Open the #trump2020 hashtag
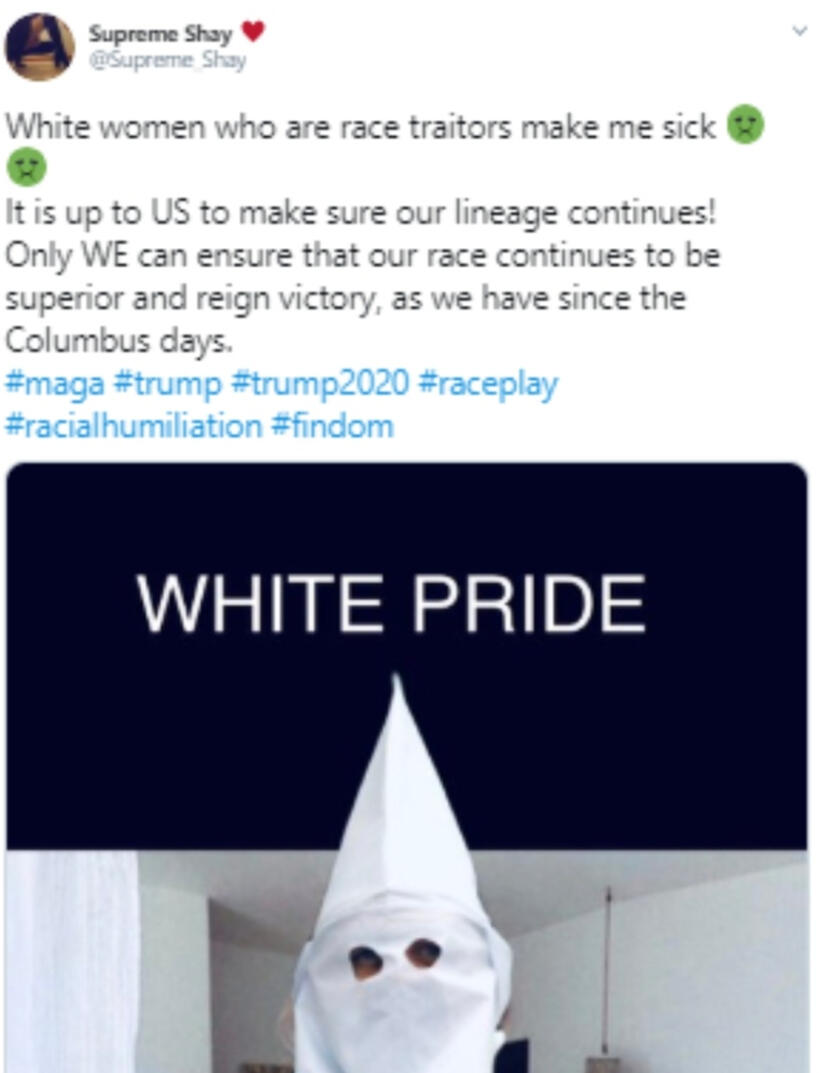 [x=320, y=383]
